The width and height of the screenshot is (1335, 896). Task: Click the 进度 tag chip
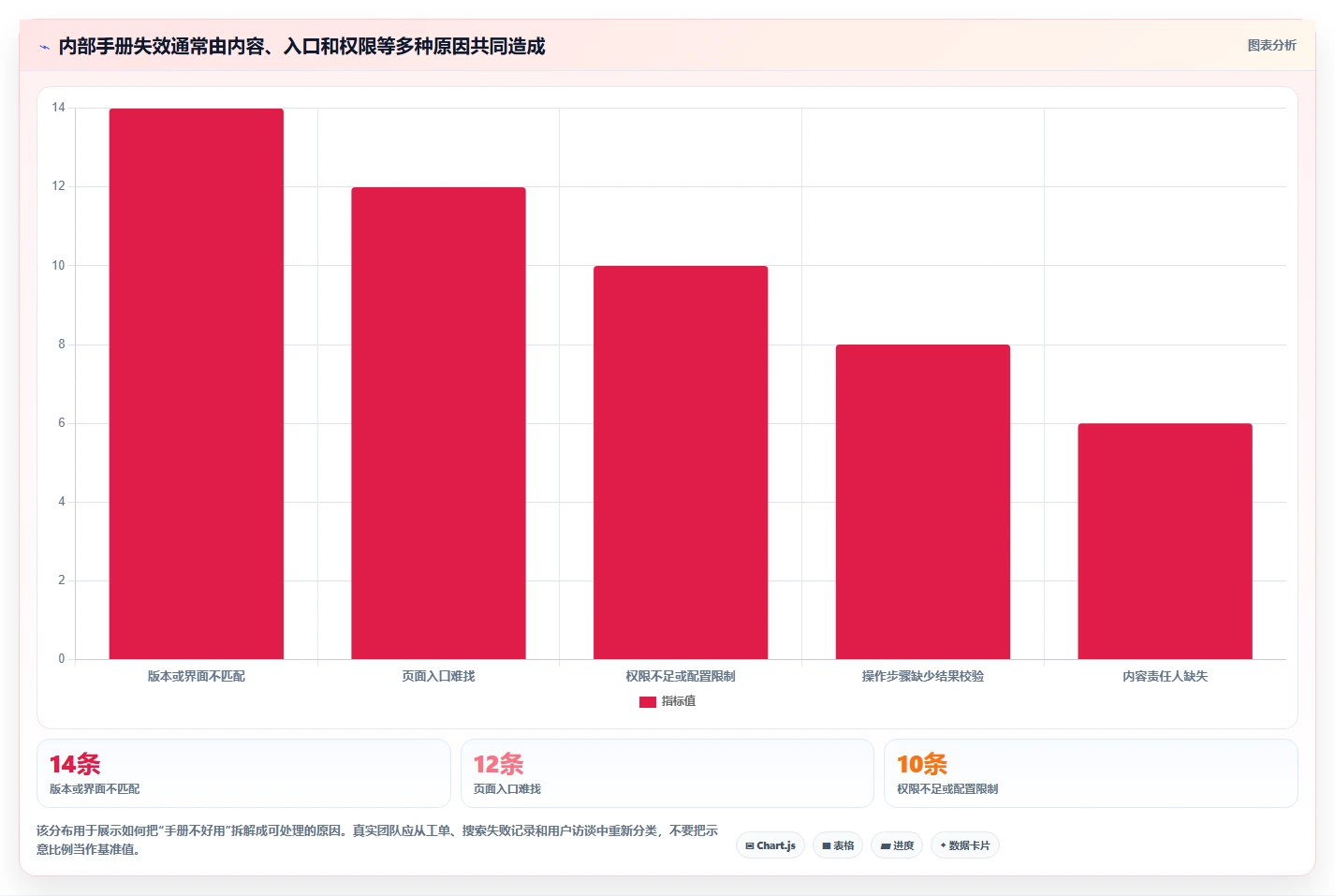tap(897, 845)
